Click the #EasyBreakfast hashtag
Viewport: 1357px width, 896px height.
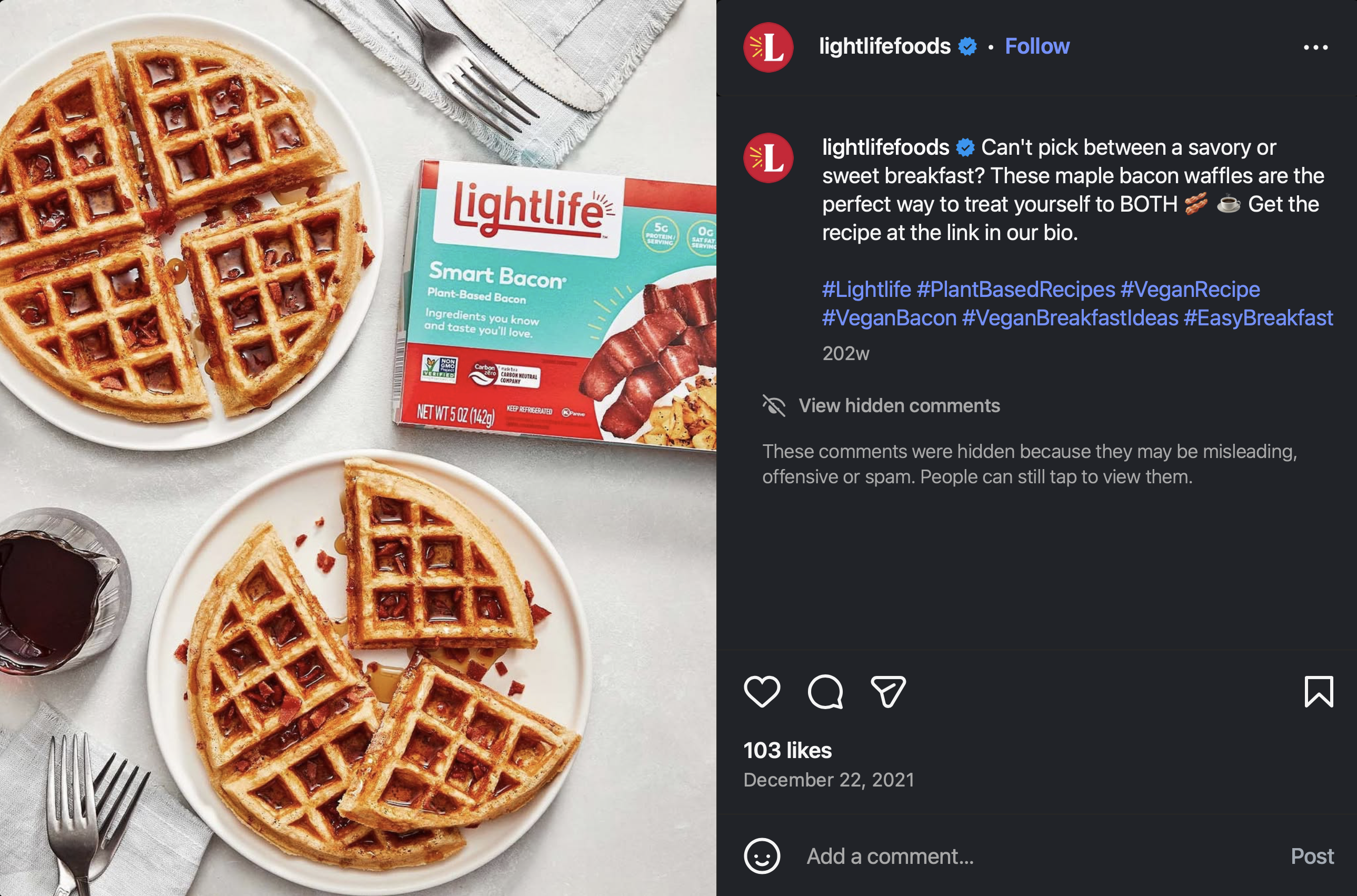1258,318
